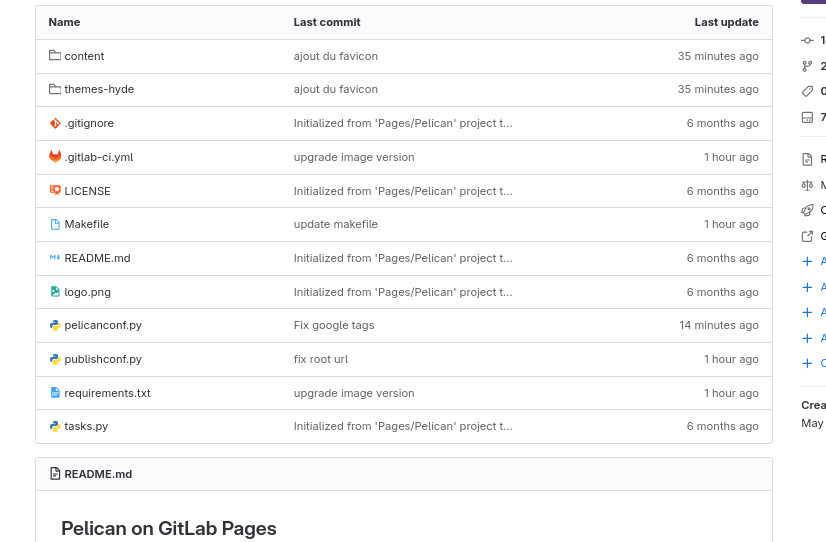
Task: Open the 'Initialized from' commit in .gitignore row
Action: click(403, 123)
